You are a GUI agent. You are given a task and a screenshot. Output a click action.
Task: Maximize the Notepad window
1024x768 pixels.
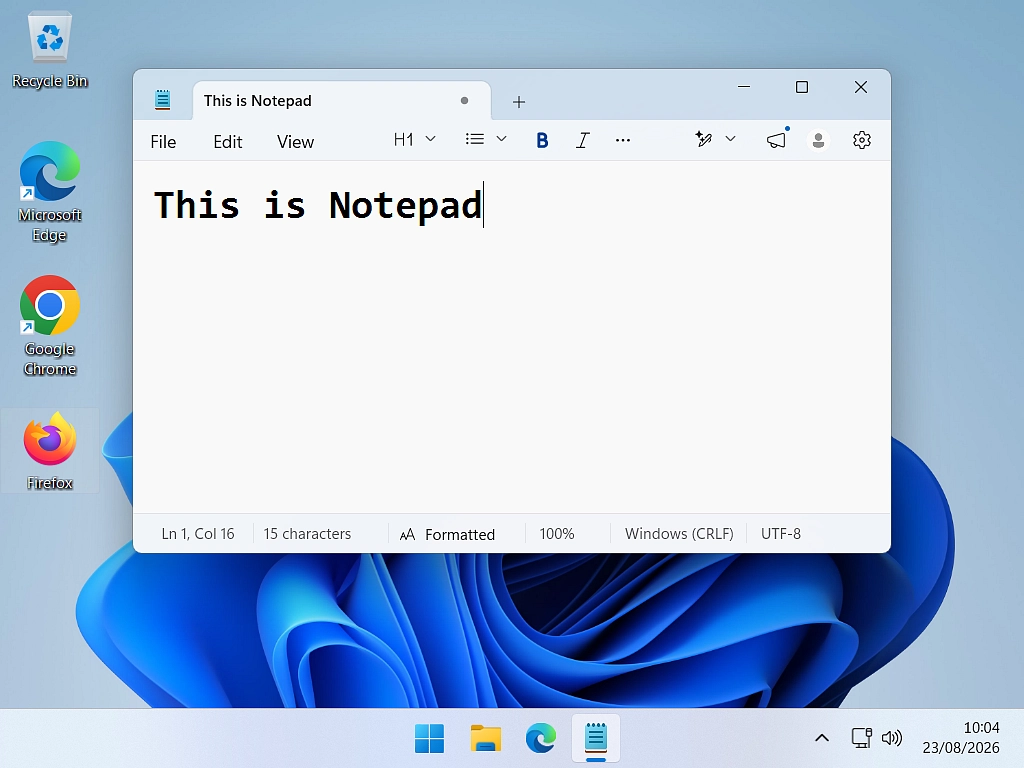click(802, 87)
